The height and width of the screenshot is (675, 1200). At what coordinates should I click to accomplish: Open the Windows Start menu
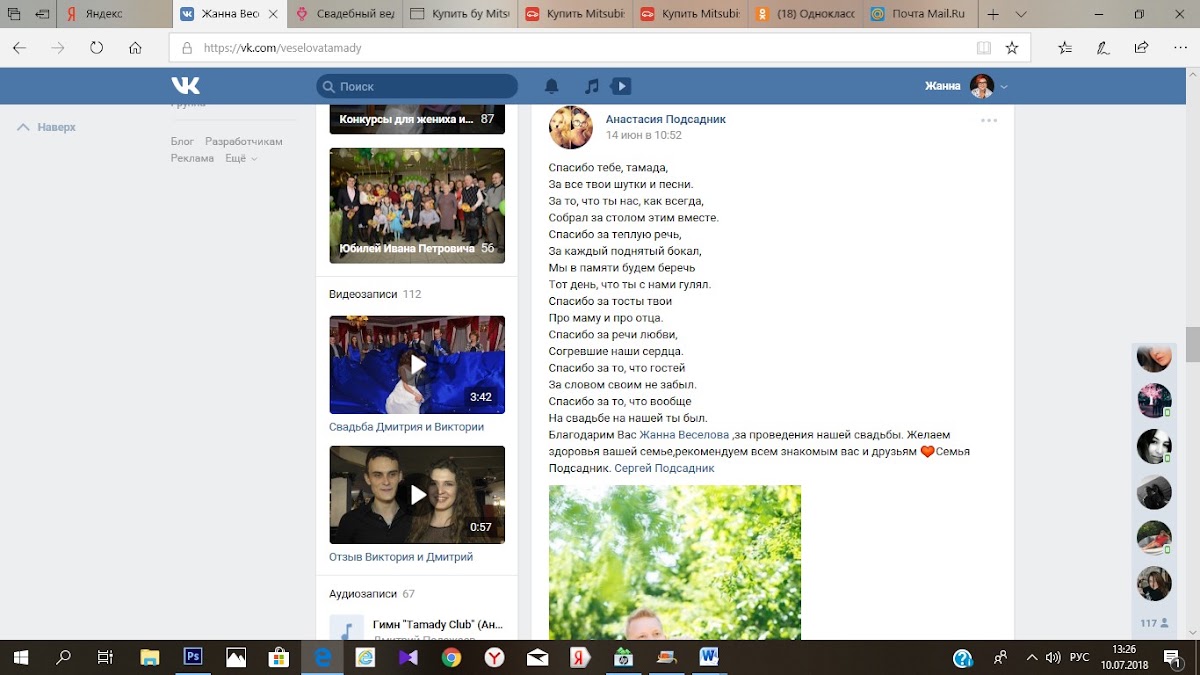(21, 657)
